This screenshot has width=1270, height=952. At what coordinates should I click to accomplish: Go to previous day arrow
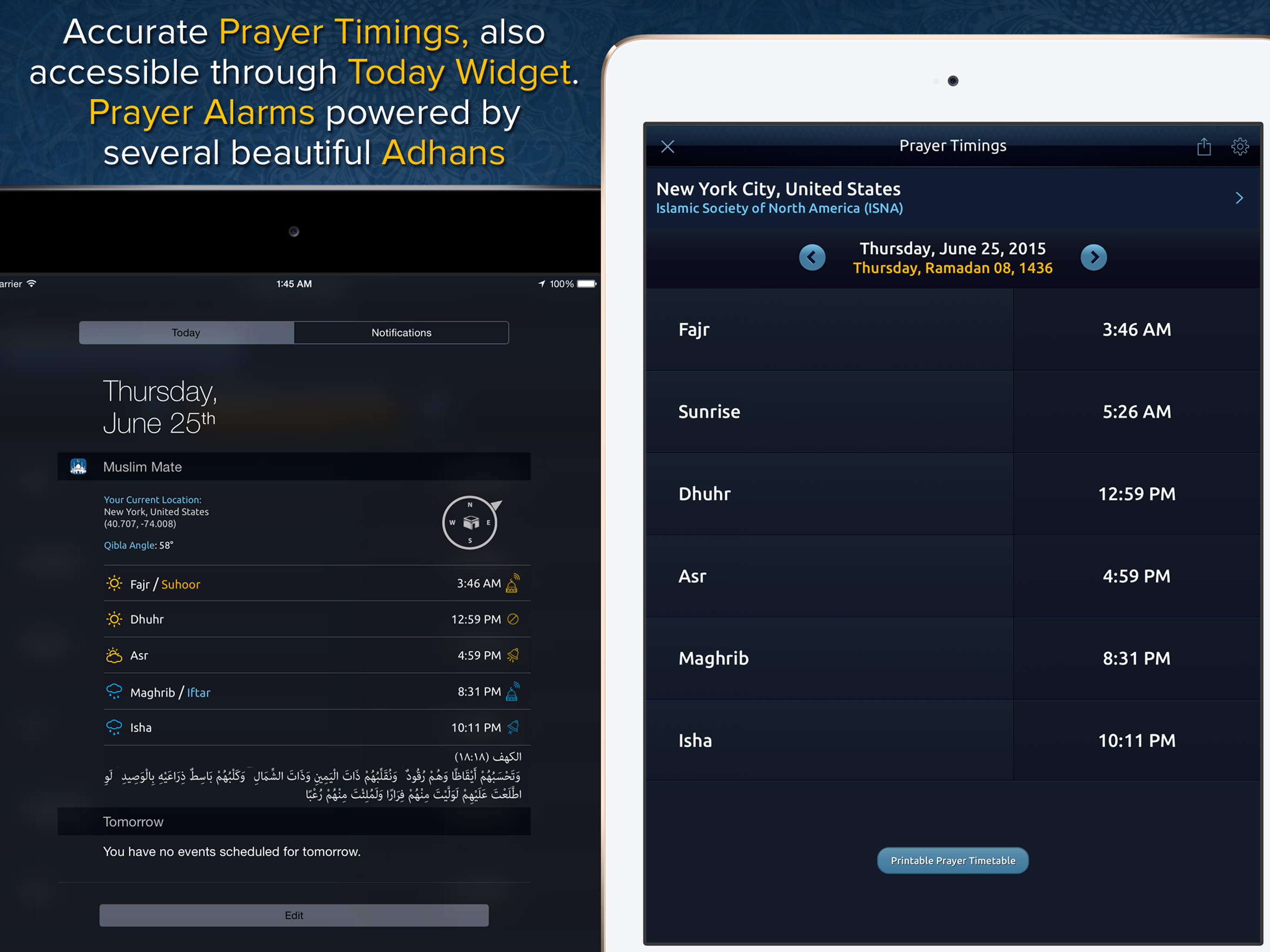pos(812,257)
